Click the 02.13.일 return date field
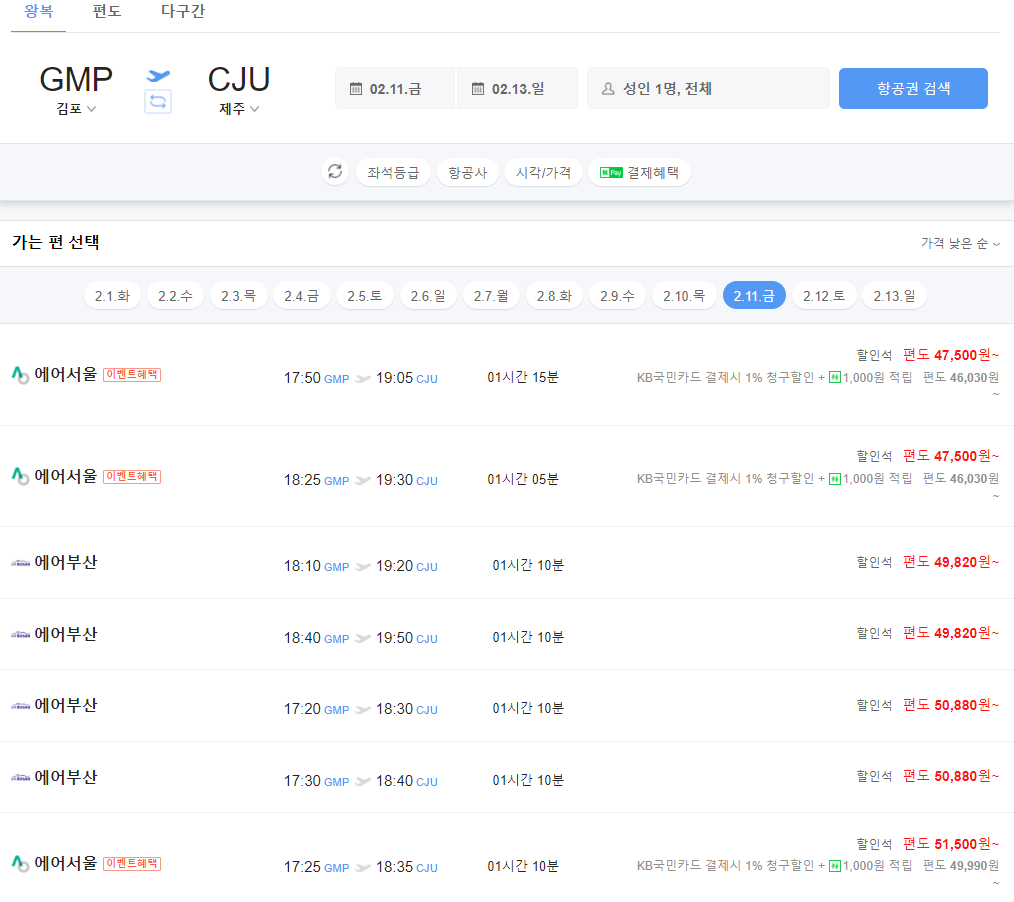The height and width of the screenshot is (902, 1014). pos(517,89)
